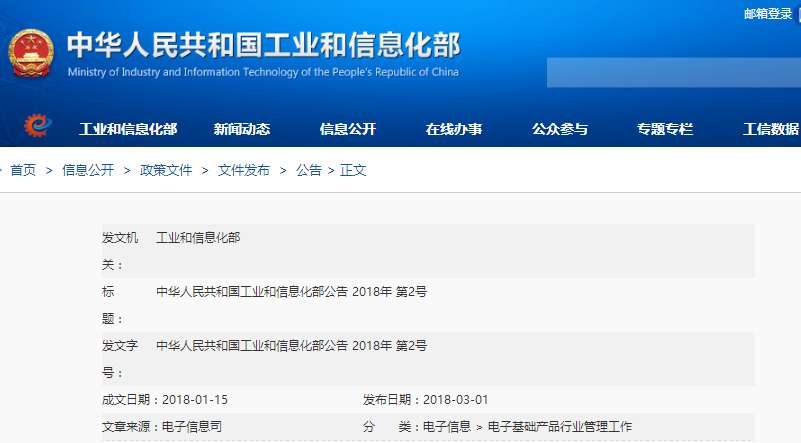Go to the 新闻动态 menu item
The image size is (801, 443).
pos(241,129)
